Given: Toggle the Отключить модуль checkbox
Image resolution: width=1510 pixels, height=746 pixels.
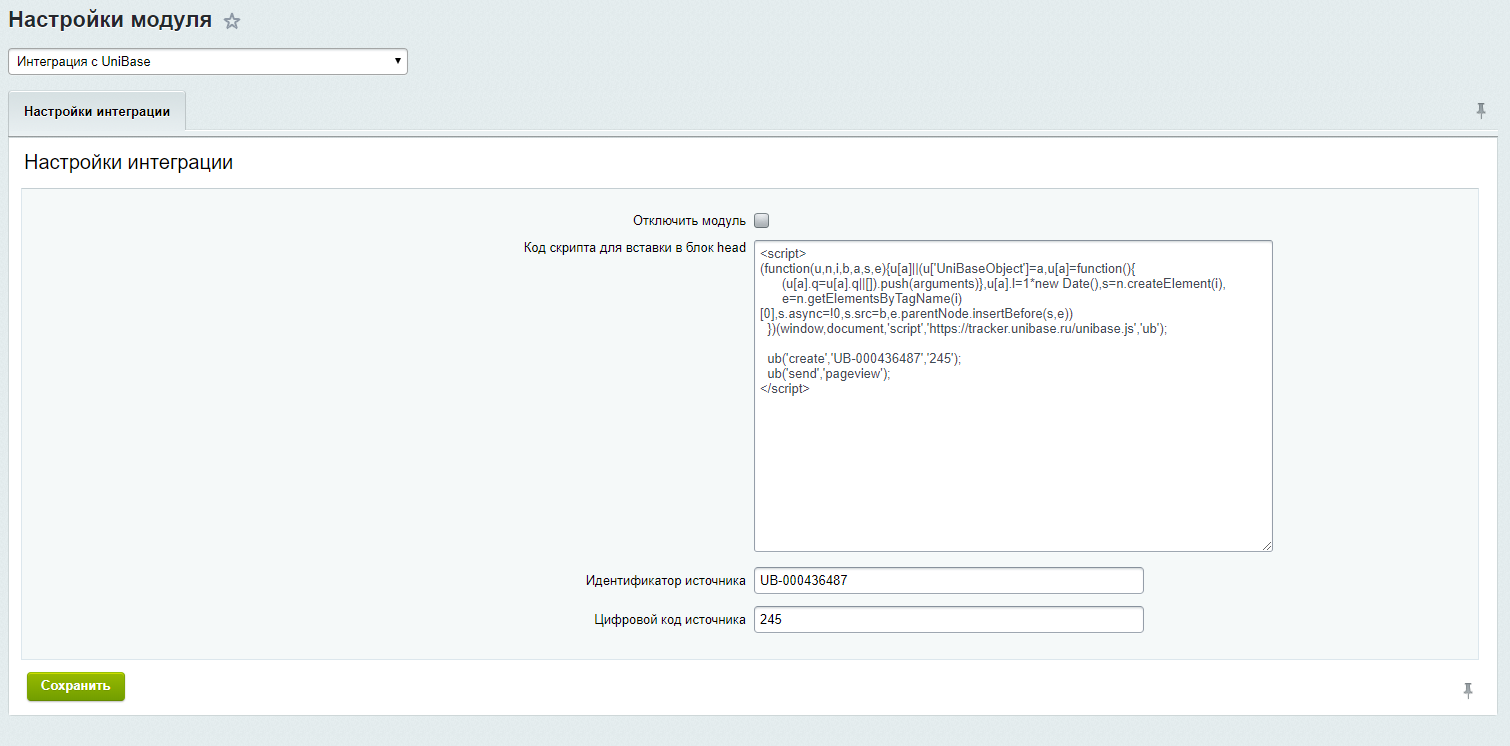Looking at the screenshot, I should (x=762, y=220).
